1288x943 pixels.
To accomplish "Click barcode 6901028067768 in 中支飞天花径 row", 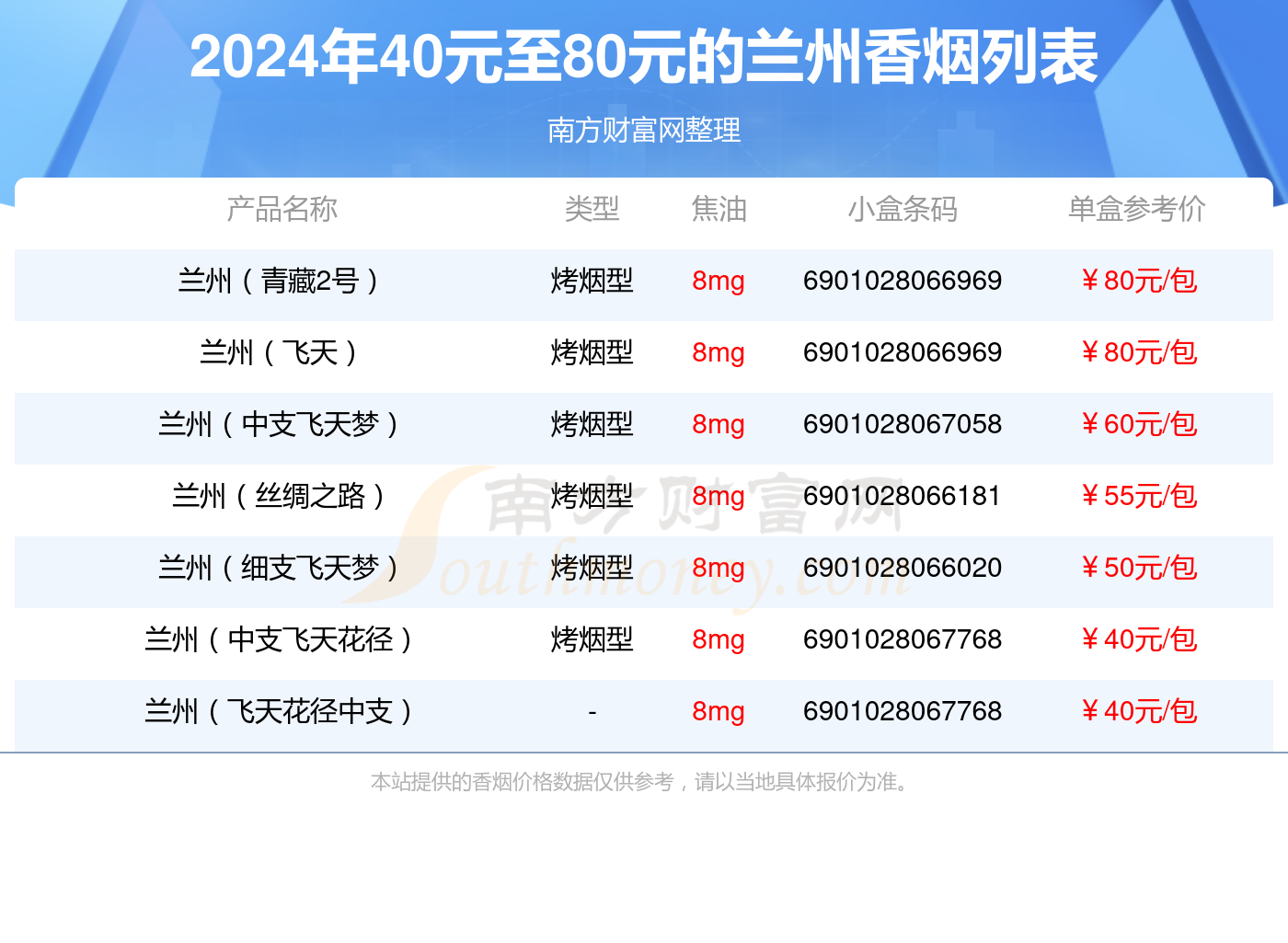I will coord(903,639).
